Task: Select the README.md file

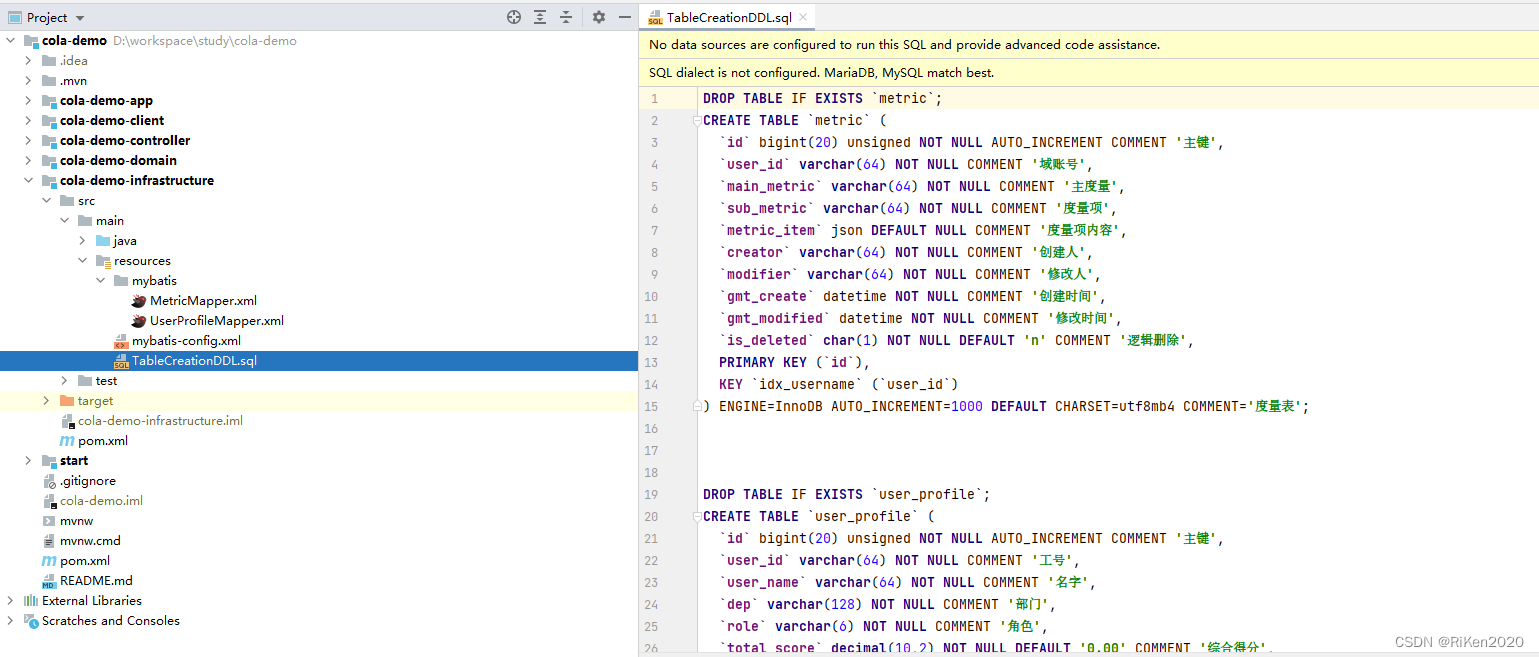Action: (96, 581)
